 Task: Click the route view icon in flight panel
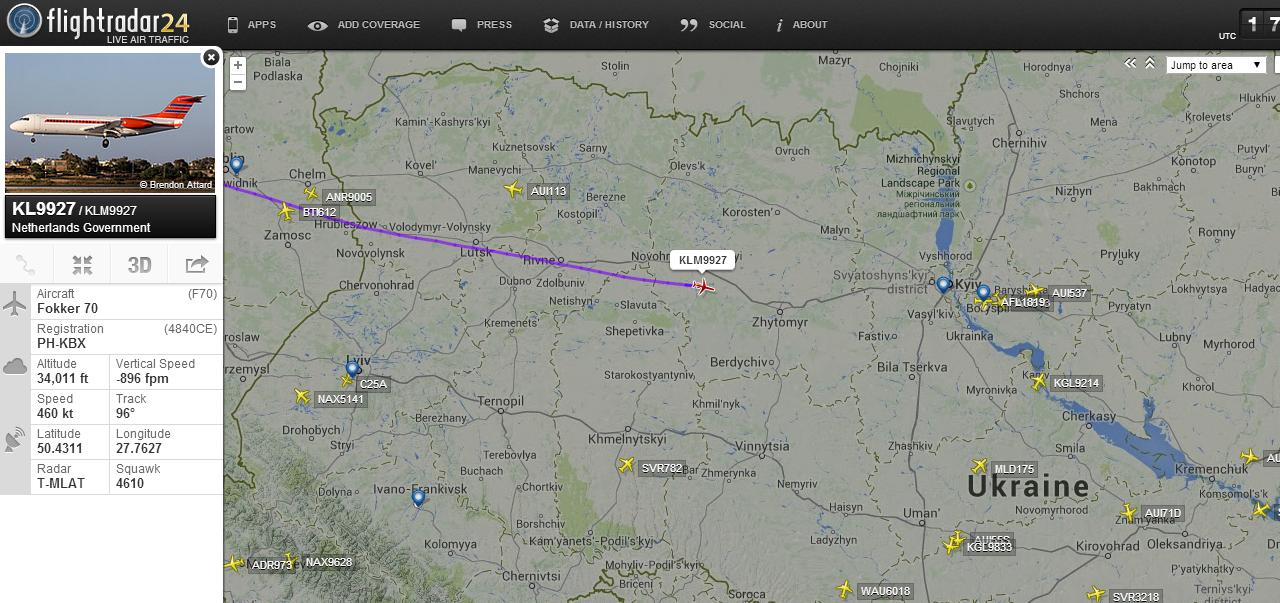click(26, 265)
